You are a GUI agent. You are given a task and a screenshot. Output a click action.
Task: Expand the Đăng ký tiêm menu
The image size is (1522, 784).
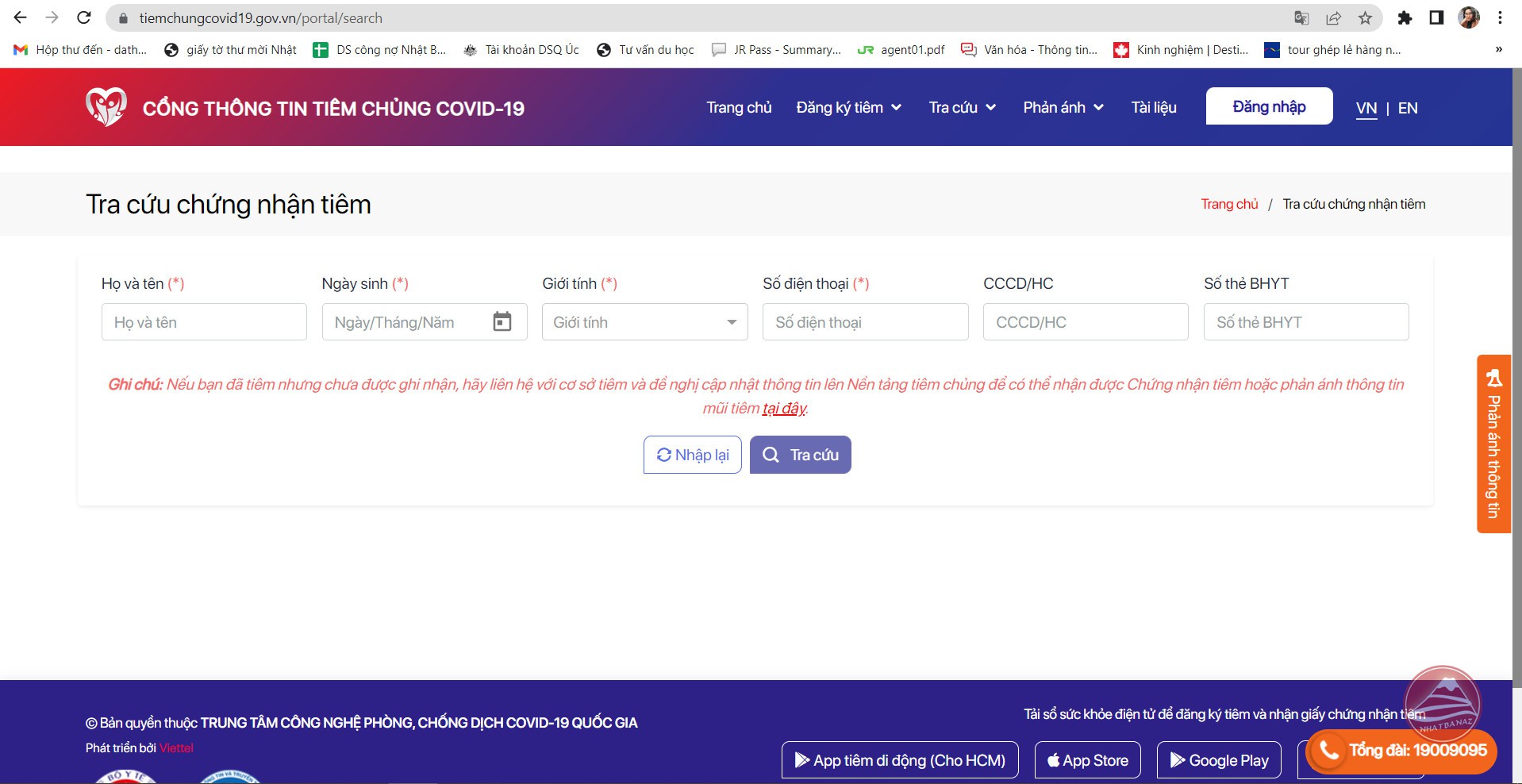tap(848, 107)
